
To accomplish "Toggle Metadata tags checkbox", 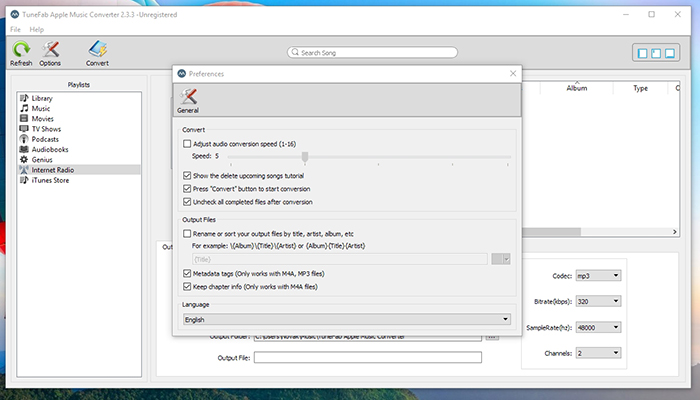I will tap(187, 273).
